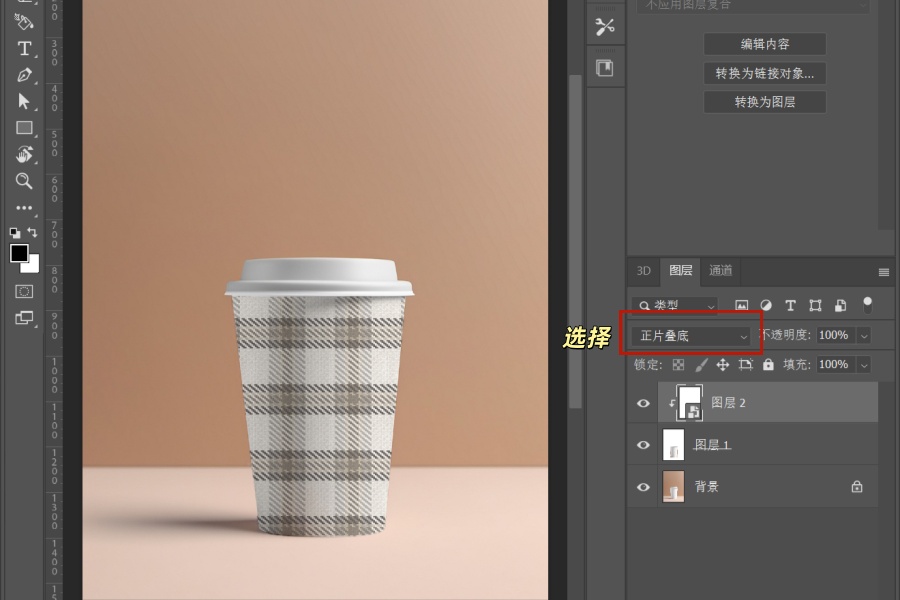The image size is (900, 600).
Task: Select the Zoom magnifier tool
Action: coord(24,181)
